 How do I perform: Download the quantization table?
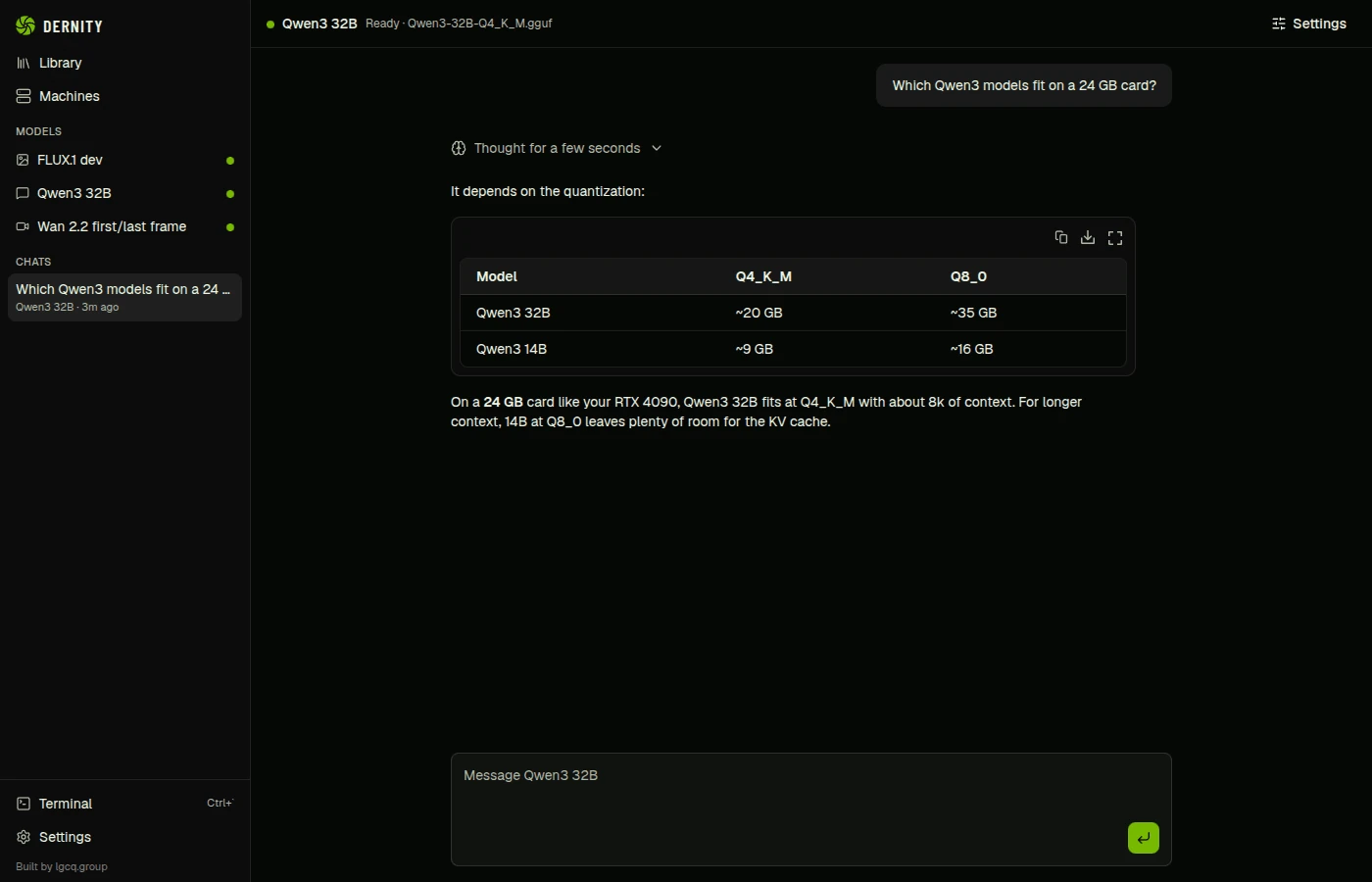click(x=1088, y=237)
